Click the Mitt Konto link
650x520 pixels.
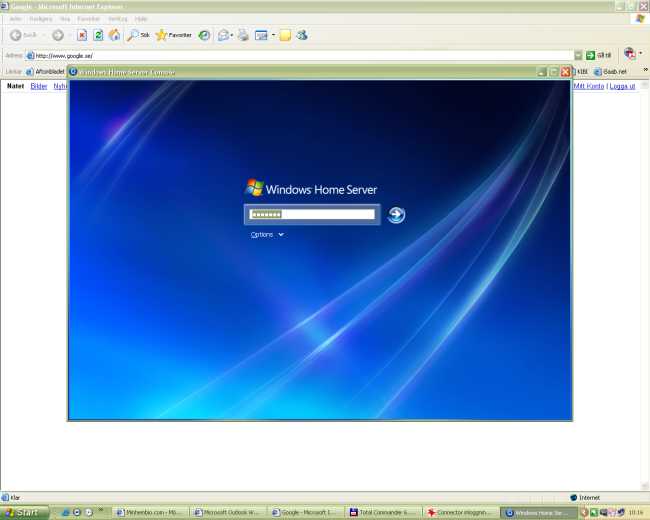pyautogui.click(x=589, y=86)
